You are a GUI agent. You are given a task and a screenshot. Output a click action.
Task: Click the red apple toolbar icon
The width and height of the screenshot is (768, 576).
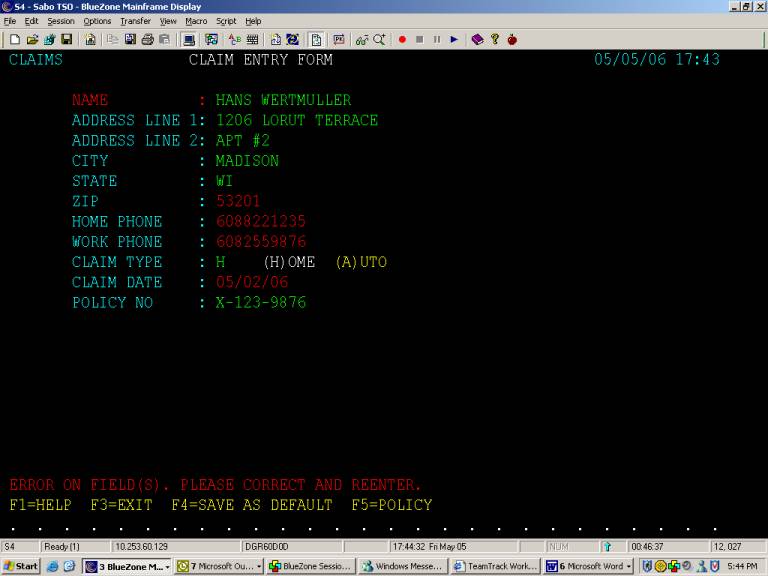pos(512,40)
